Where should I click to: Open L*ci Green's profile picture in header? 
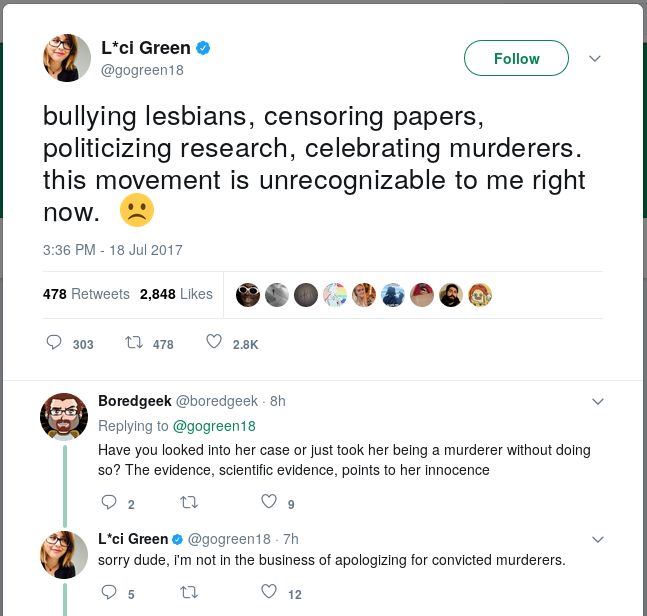(67, 58)
